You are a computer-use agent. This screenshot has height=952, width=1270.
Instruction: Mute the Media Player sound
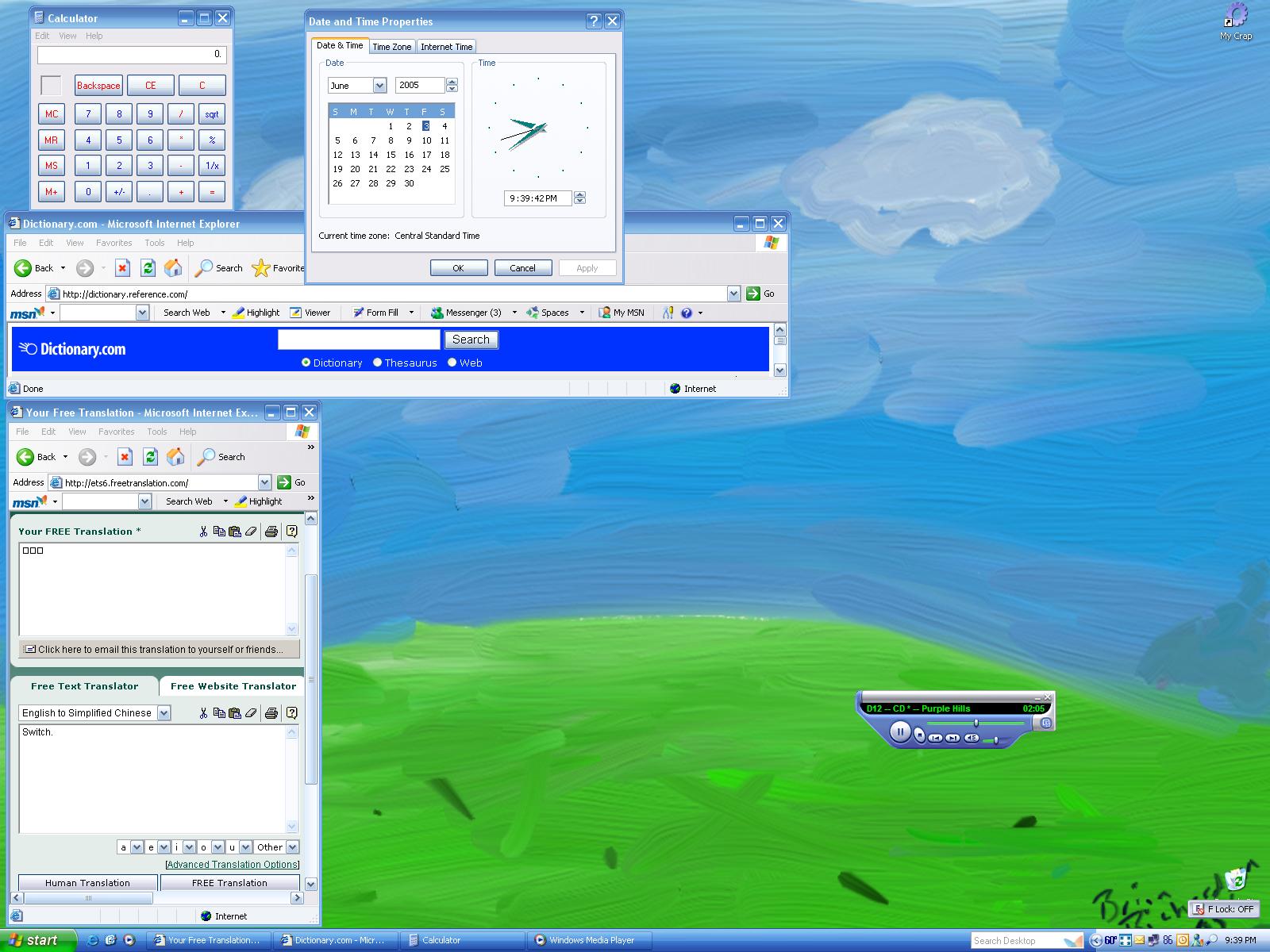point(972,739)
